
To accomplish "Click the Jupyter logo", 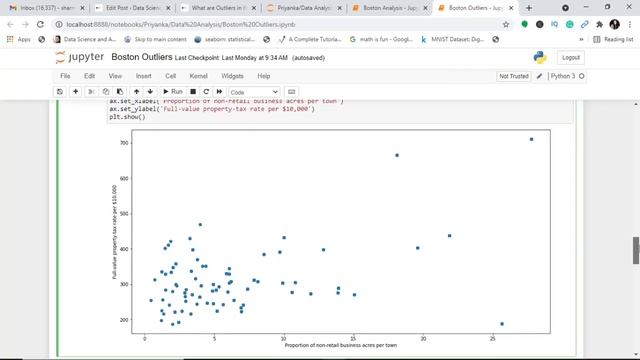I will tap(80, 57).
